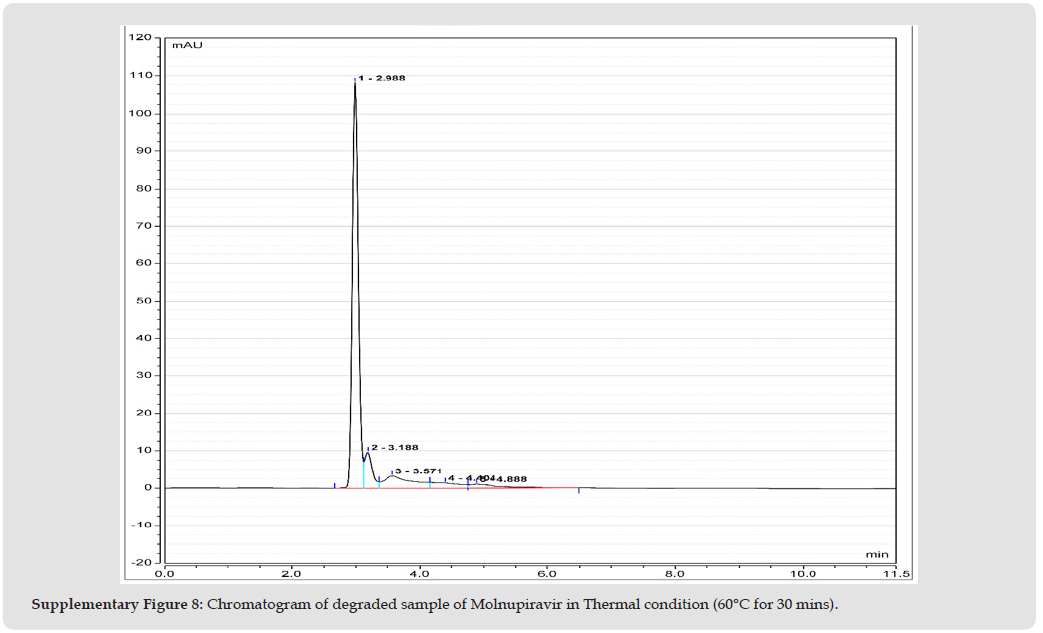The width and height of the screenshot is (1043, 633).
Task: Click the 10.0 tick on the x-axis
Action: pos(802,574)
